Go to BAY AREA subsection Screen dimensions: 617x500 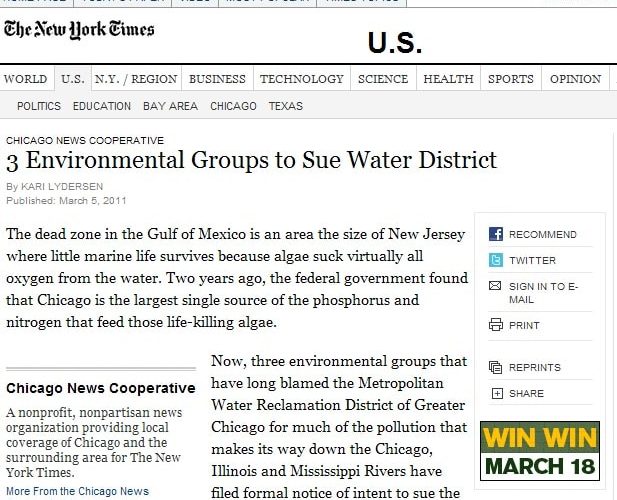coord(170,106)
